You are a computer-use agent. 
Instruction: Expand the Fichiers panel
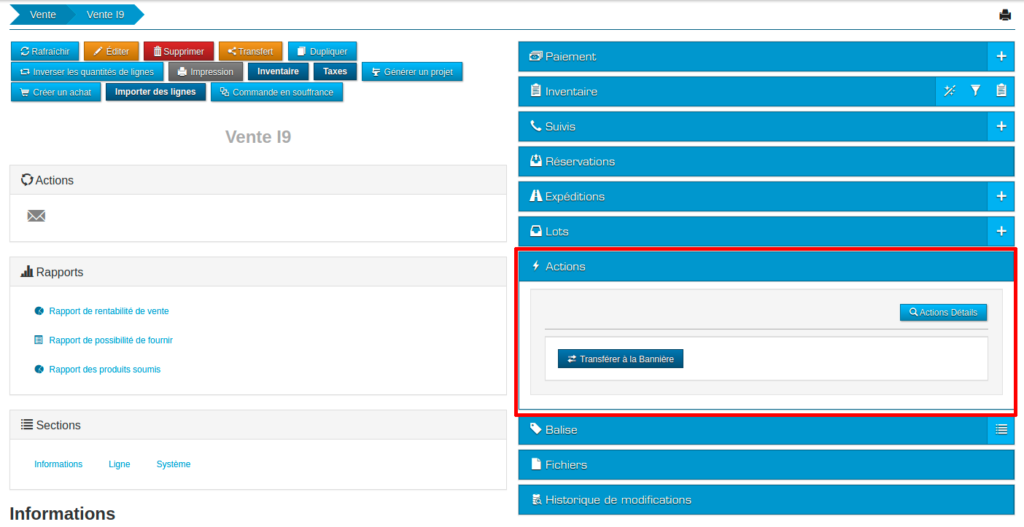[566, 464]
